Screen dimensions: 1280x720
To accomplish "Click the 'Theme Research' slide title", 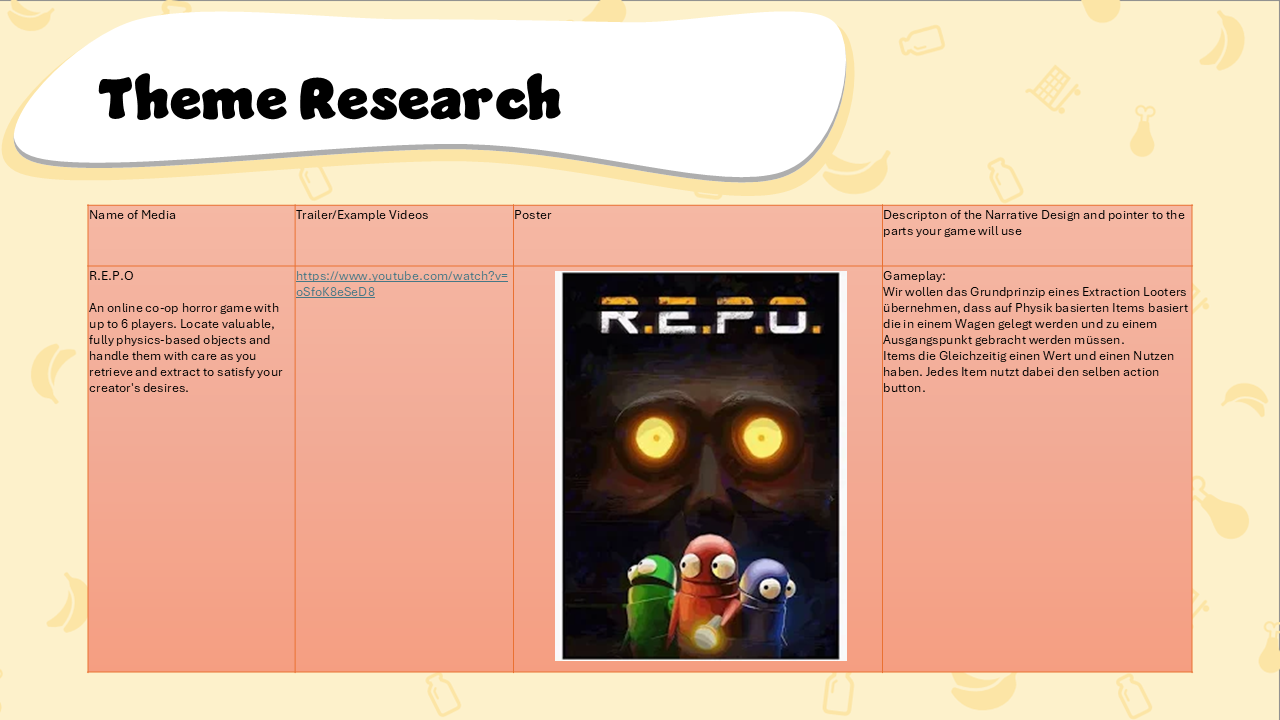I will click(x=330, y=99).
